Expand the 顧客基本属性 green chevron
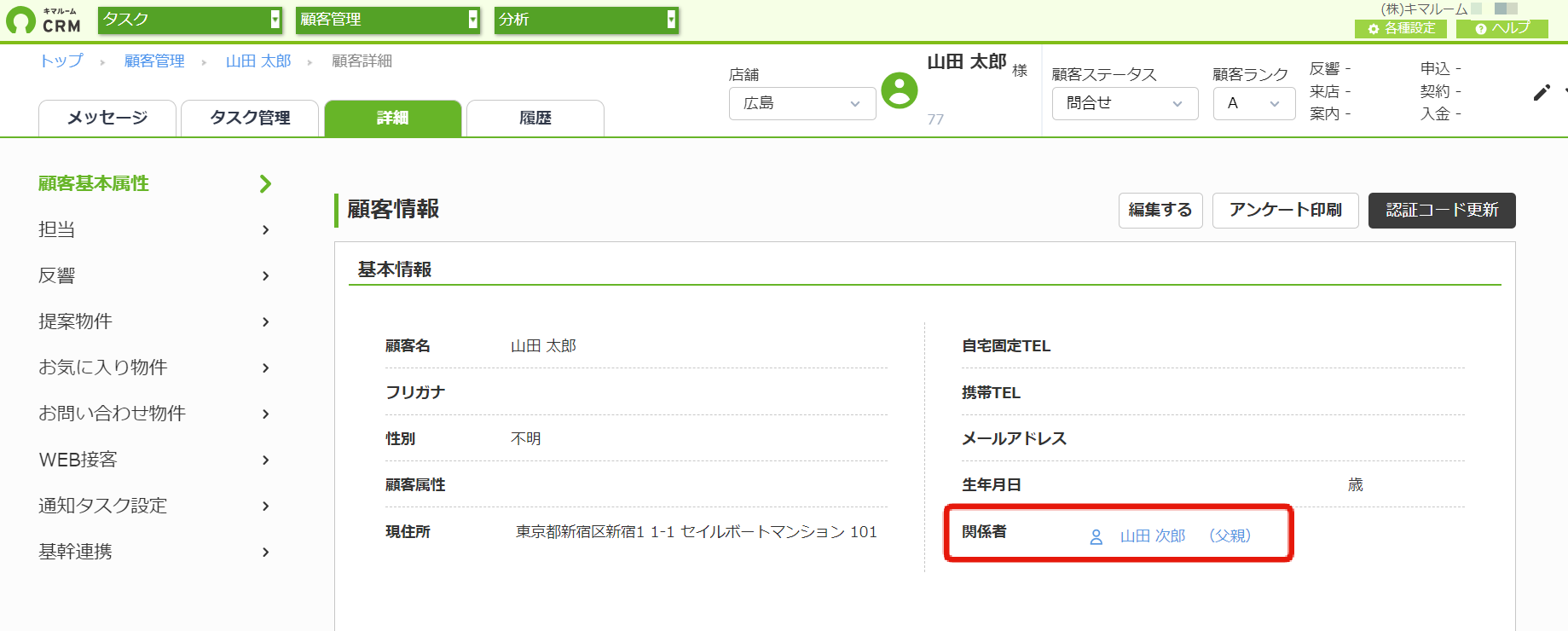The height and width of the screenshot is (631, 1568). 266,183
